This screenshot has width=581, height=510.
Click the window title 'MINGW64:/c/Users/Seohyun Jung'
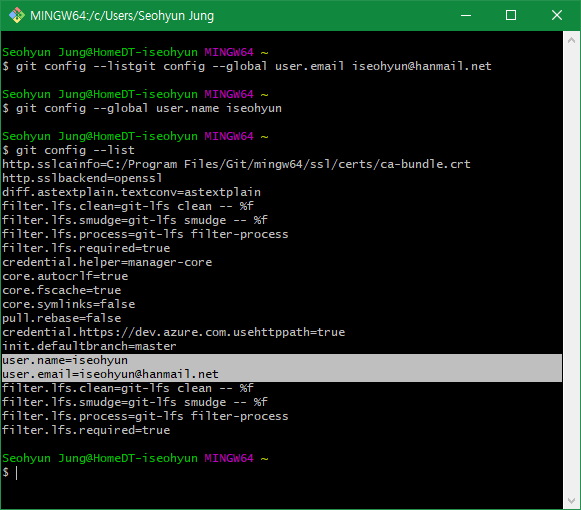(122, 16)
